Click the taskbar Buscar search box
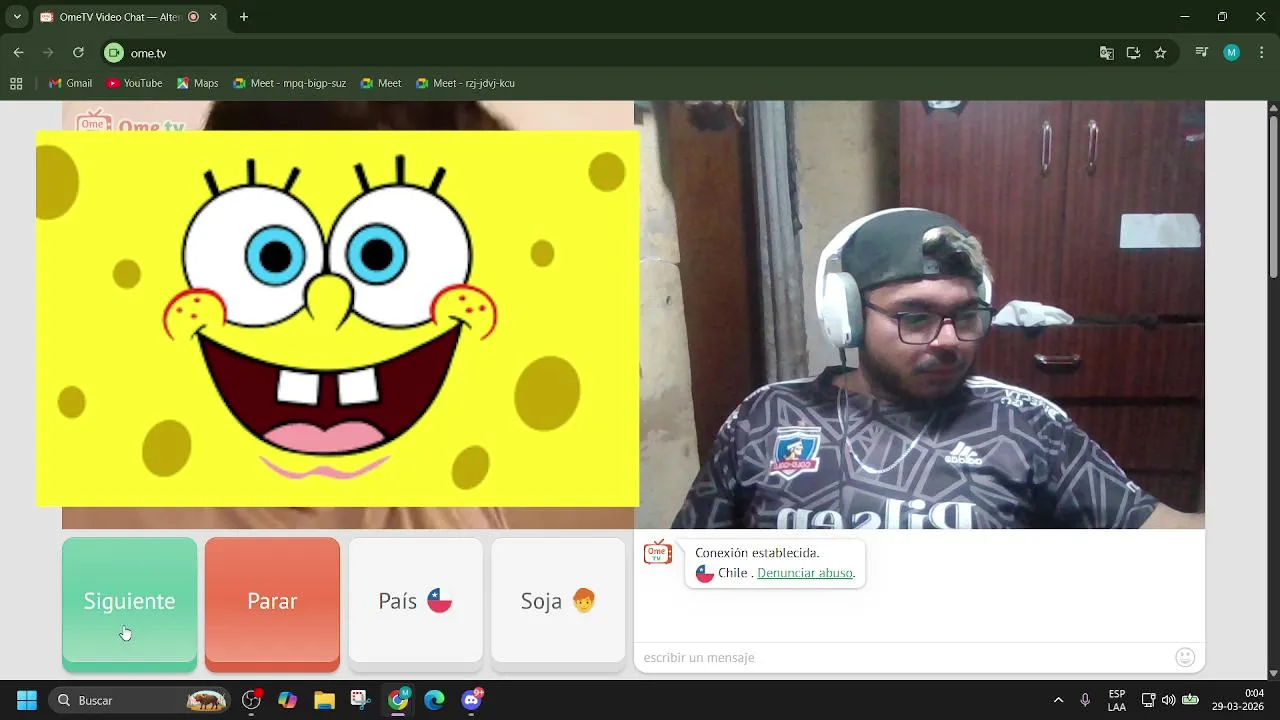This screenshot has height=720, width=1280. [x=141, y=700]
